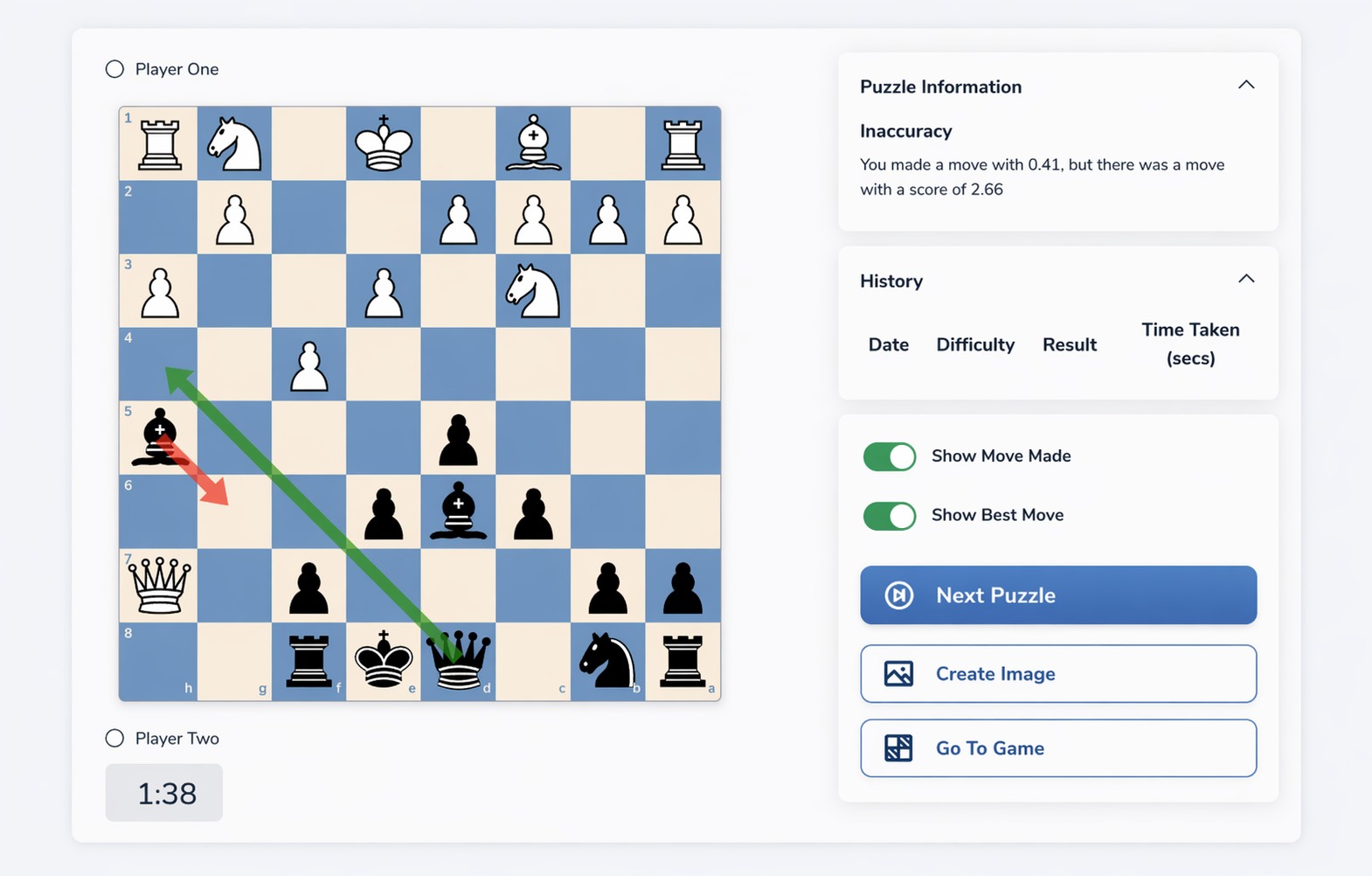Select the black rook on a8
The image size is (1372, 876).
[x=683, y=661]
